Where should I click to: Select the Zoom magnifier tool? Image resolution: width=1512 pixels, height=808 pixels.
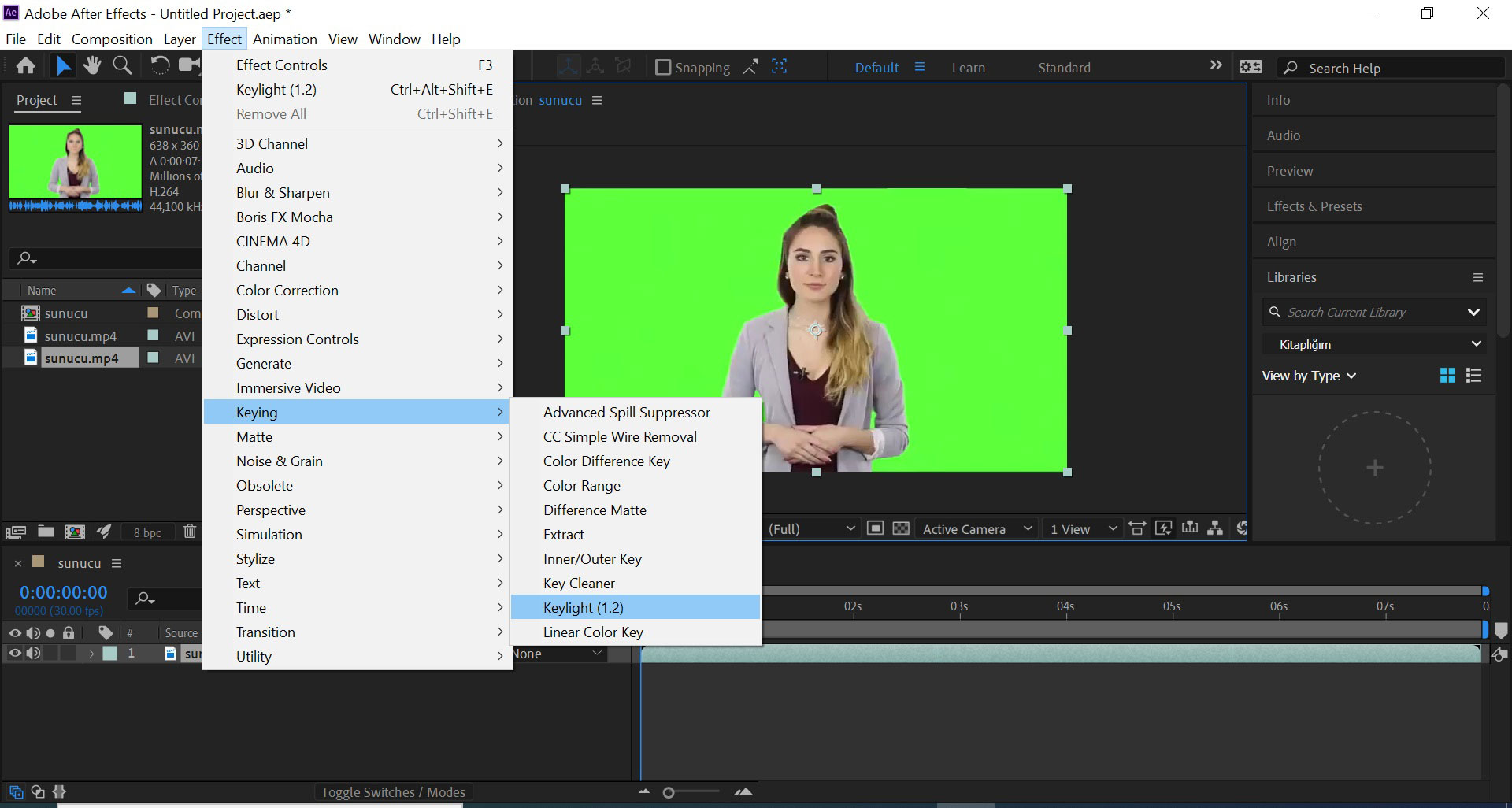click(122, 66)
